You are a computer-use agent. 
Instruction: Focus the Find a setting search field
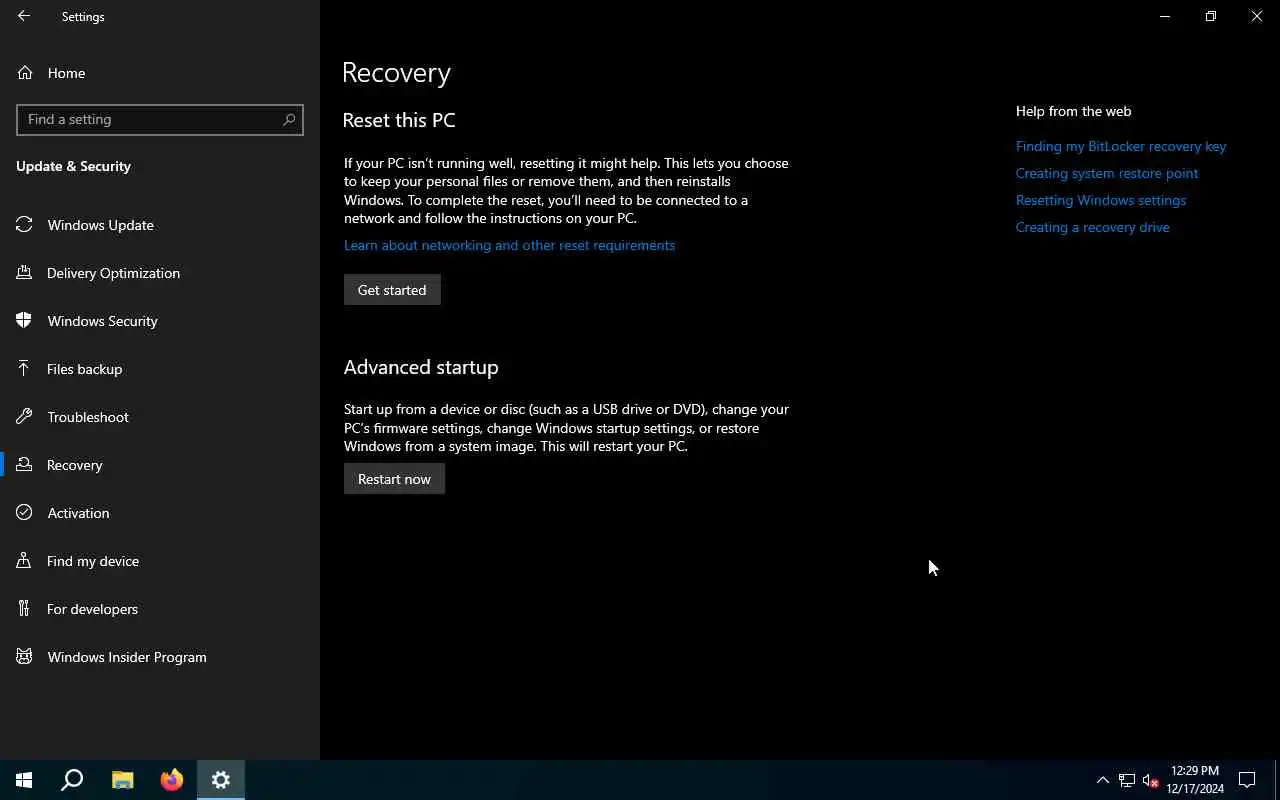160,119
